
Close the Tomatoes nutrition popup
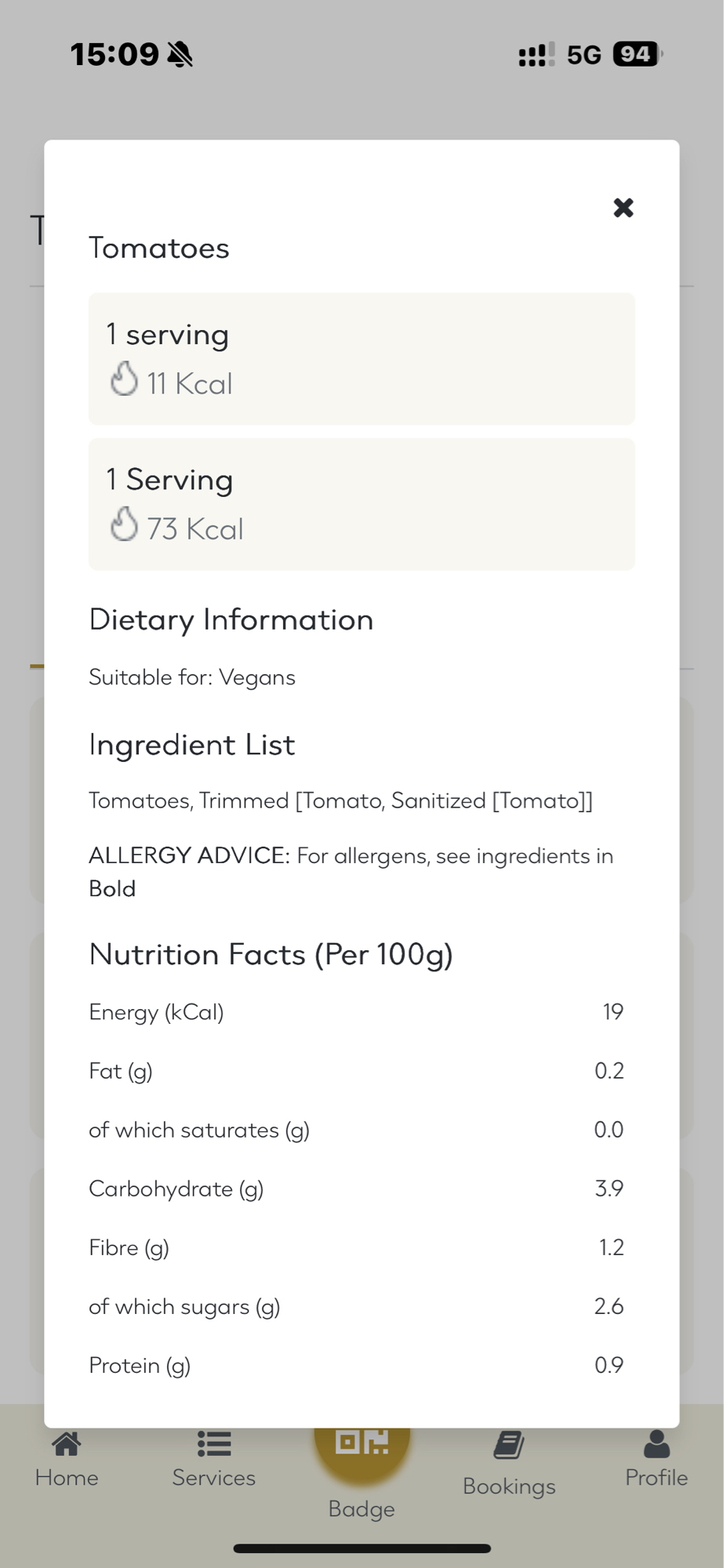pyautogui.click(x=623, y=208)
